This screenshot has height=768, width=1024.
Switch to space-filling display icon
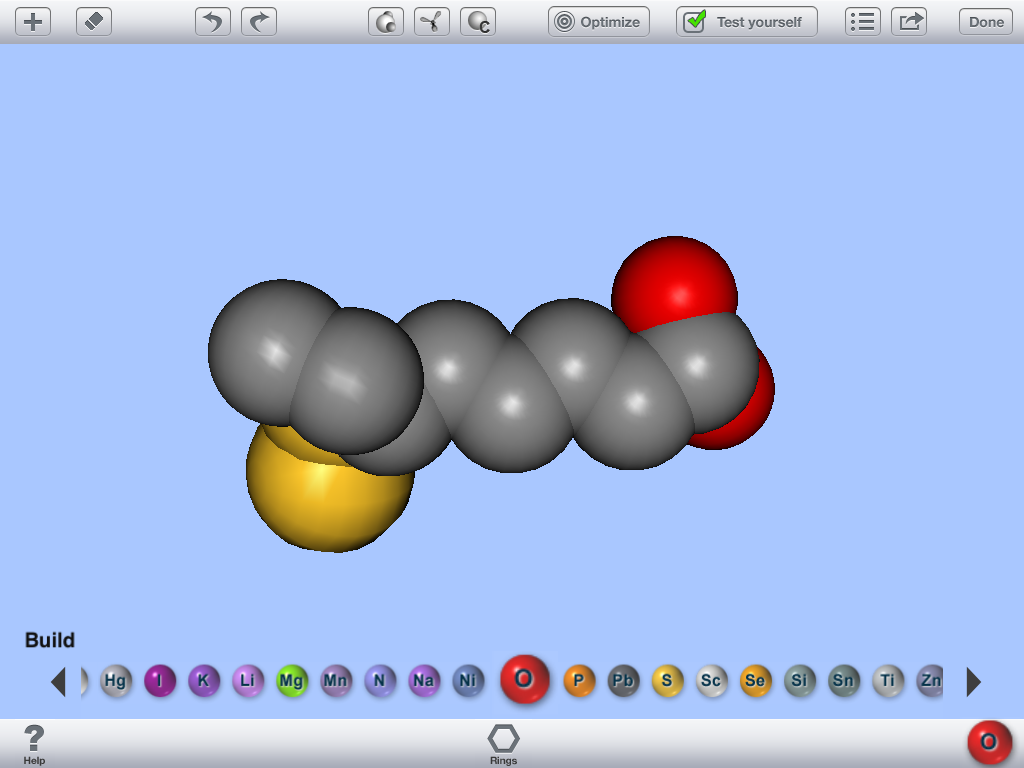click(386, 22)
